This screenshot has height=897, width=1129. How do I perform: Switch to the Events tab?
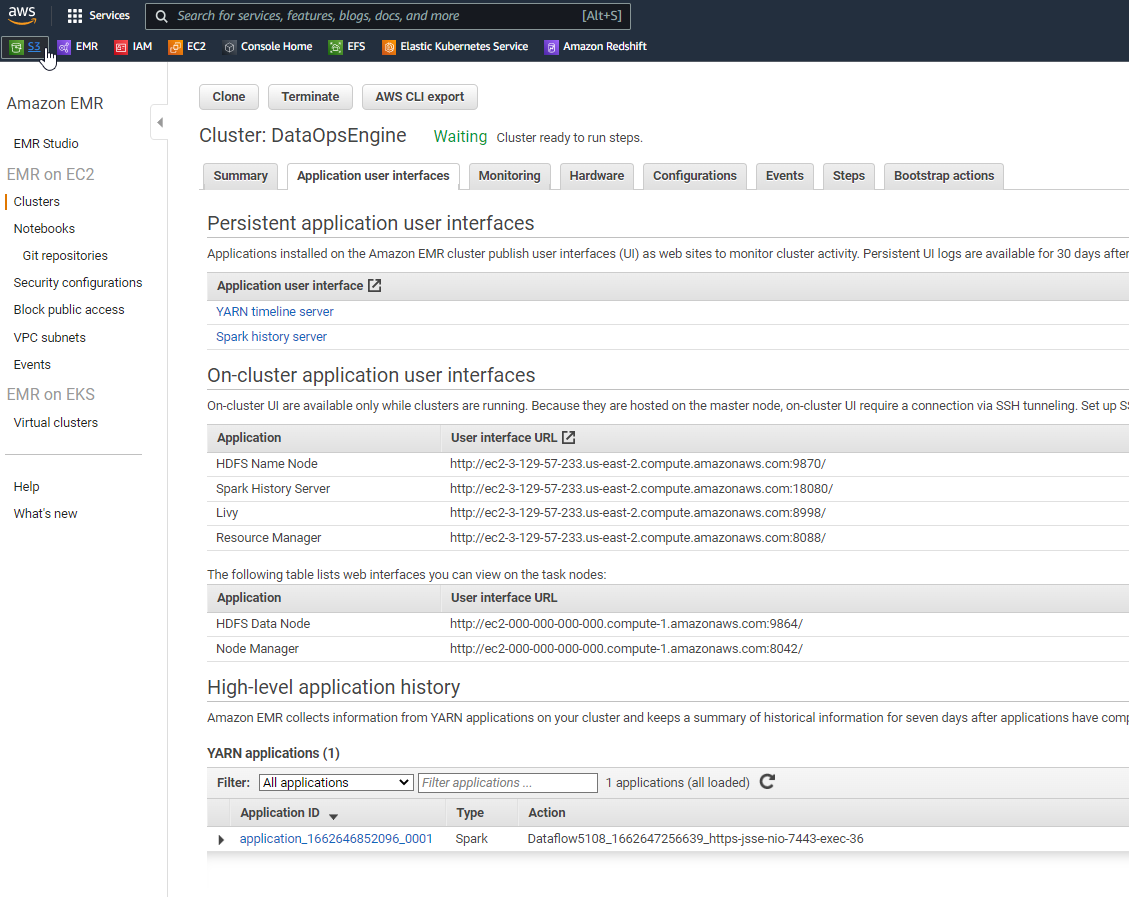coord(785,176)
